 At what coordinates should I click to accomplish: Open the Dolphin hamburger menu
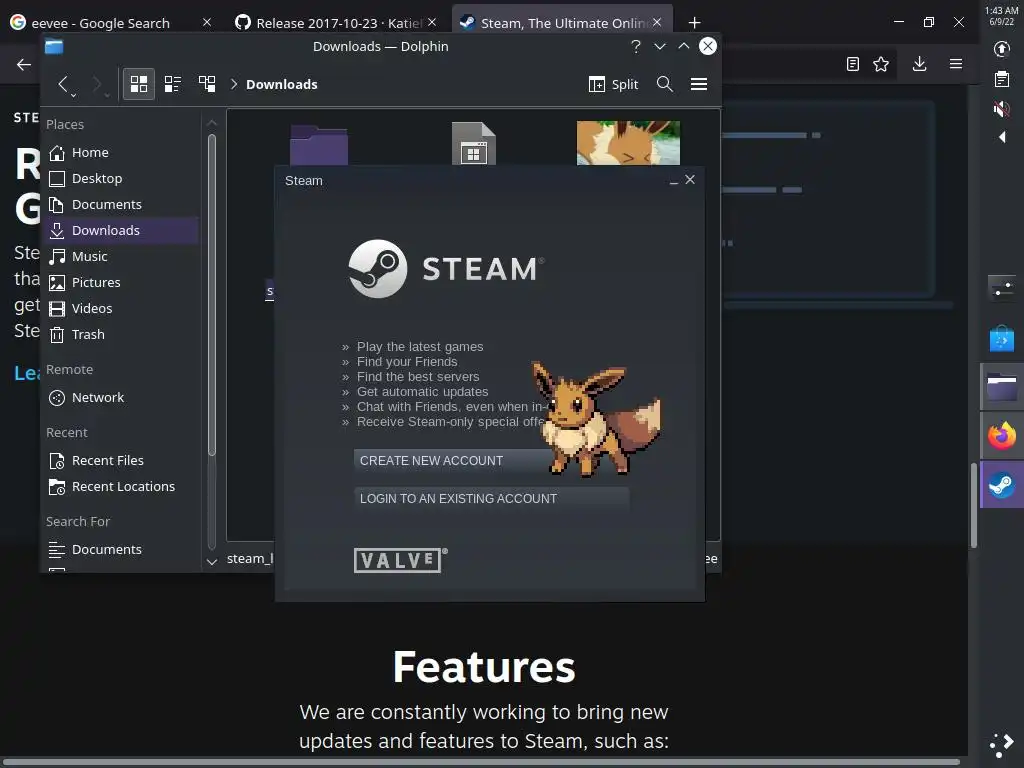tap(699, 84)
